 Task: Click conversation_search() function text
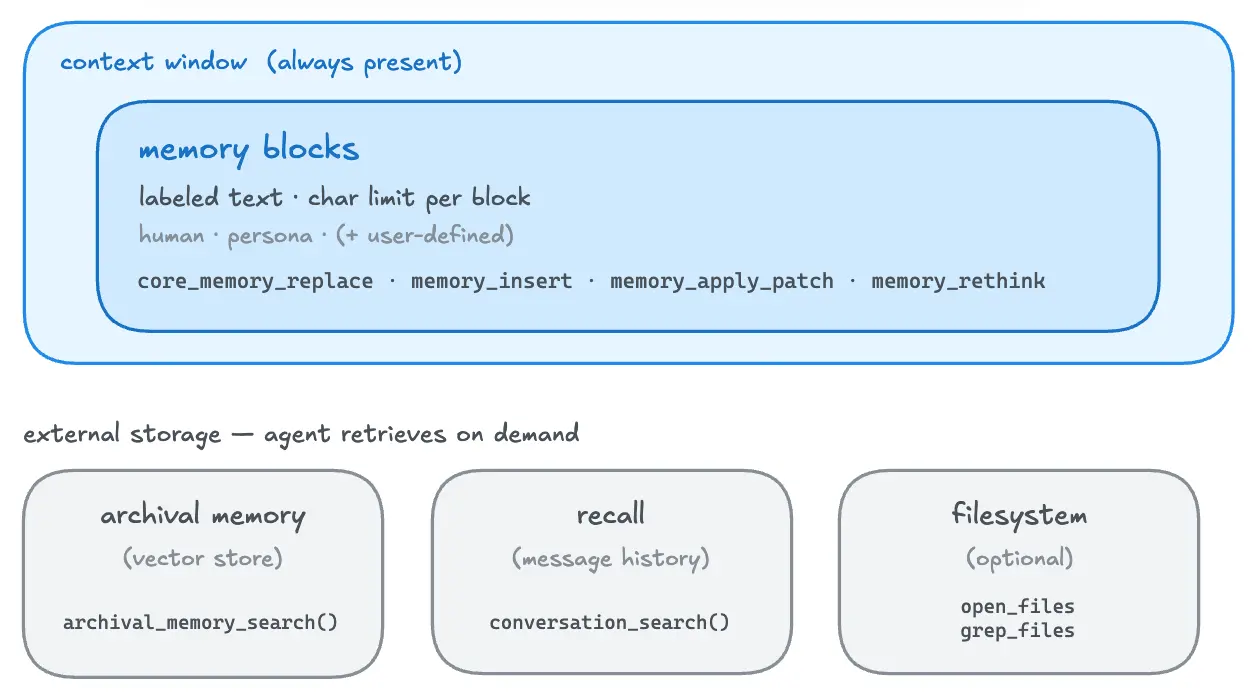point(610,622)
